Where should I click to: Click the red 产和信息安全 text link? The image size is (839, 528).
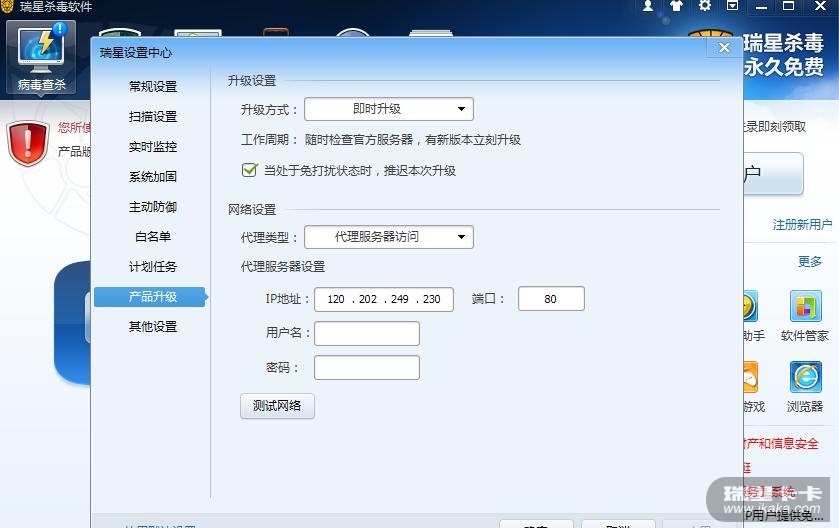coord(781,443)
